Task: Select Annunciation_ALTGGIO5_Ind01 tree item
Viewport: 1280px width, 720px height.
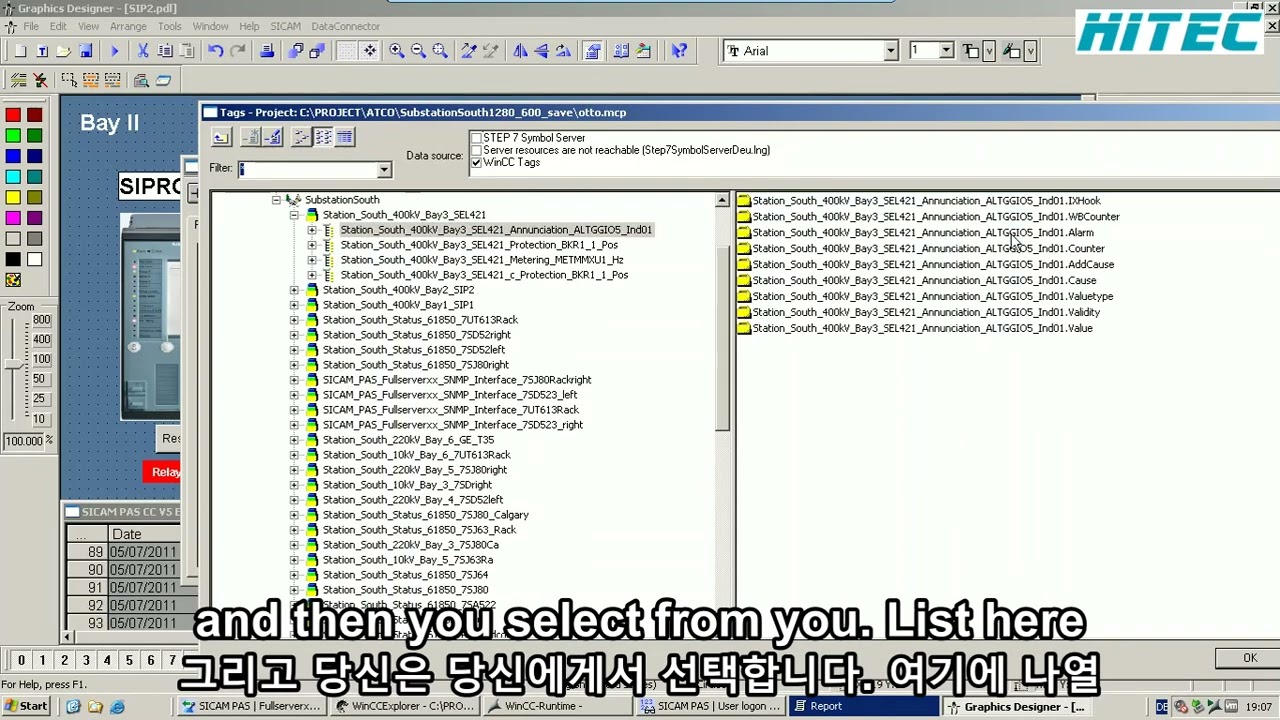Action: point(496,230)
